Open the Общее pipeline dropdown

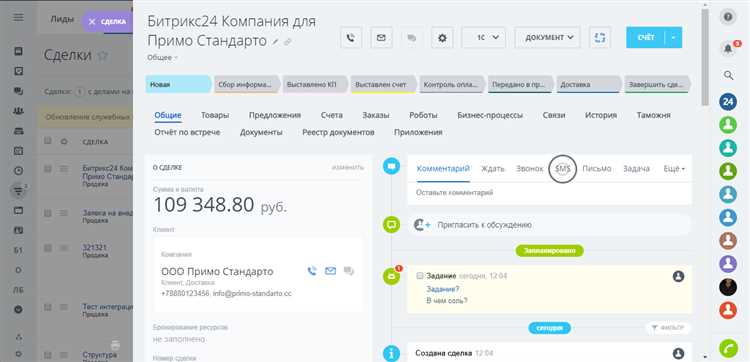pos(162,57)
